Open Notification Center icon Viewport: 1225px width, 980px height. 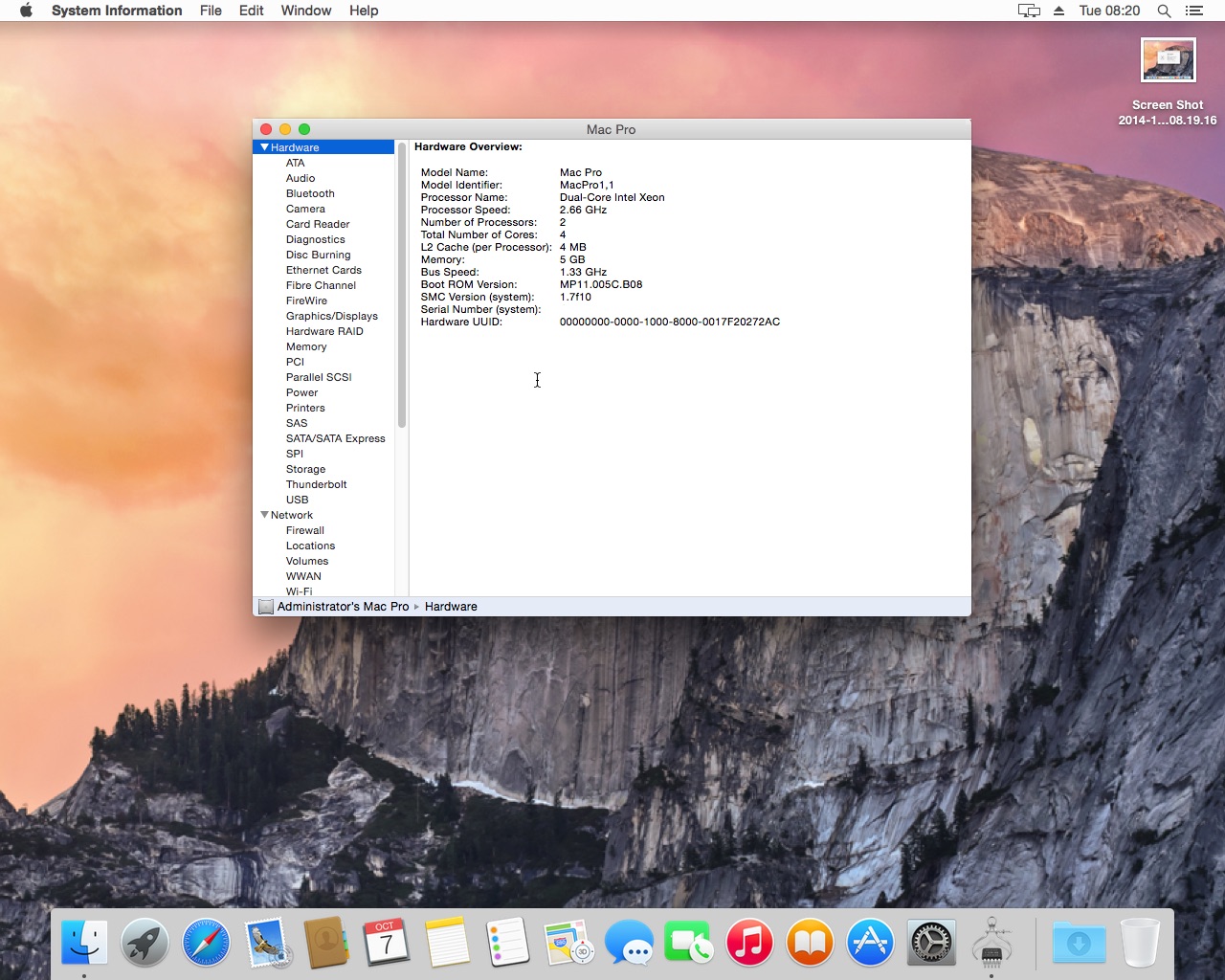(1194, 11)
